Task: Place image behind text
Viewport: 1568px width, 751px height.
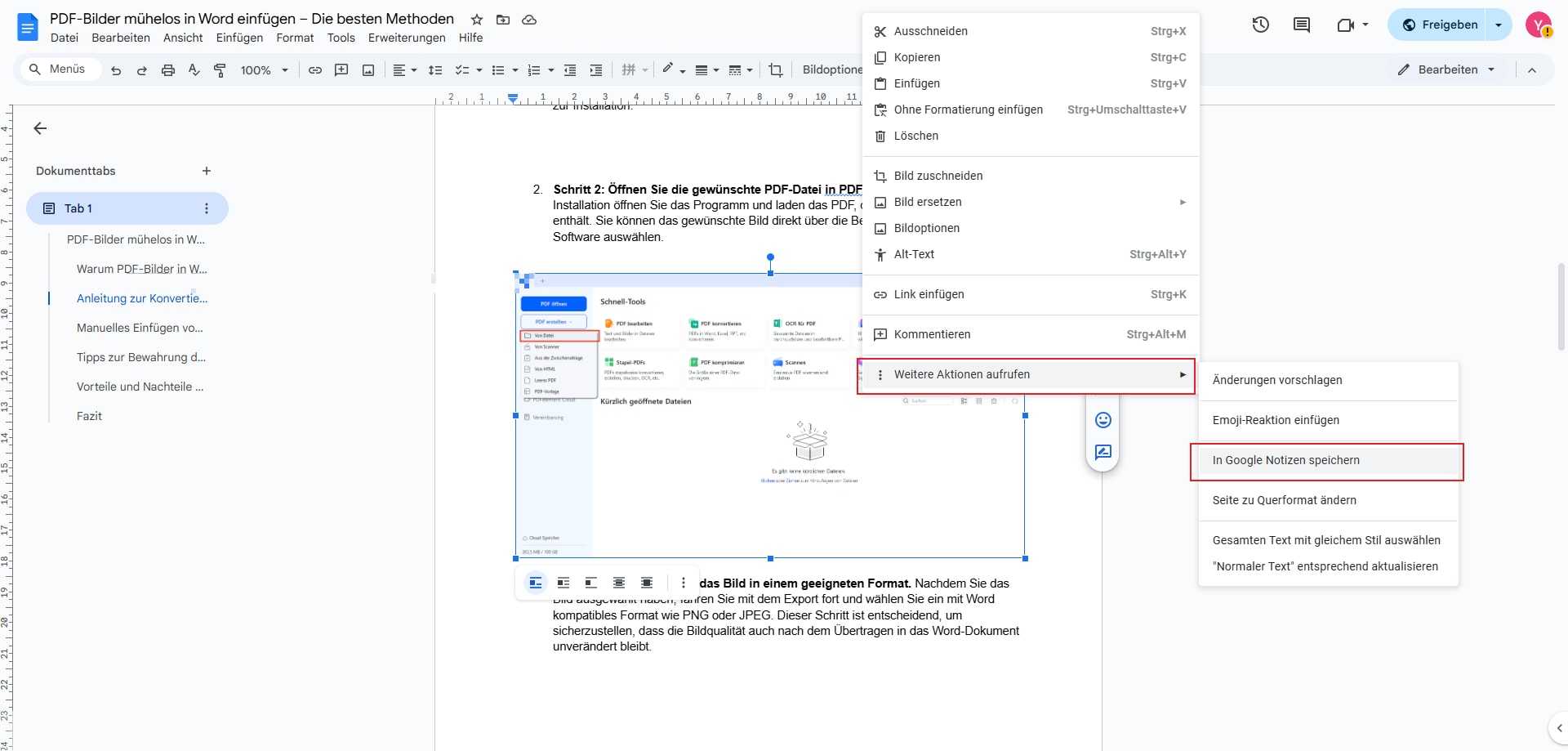Action: (619, 583)
